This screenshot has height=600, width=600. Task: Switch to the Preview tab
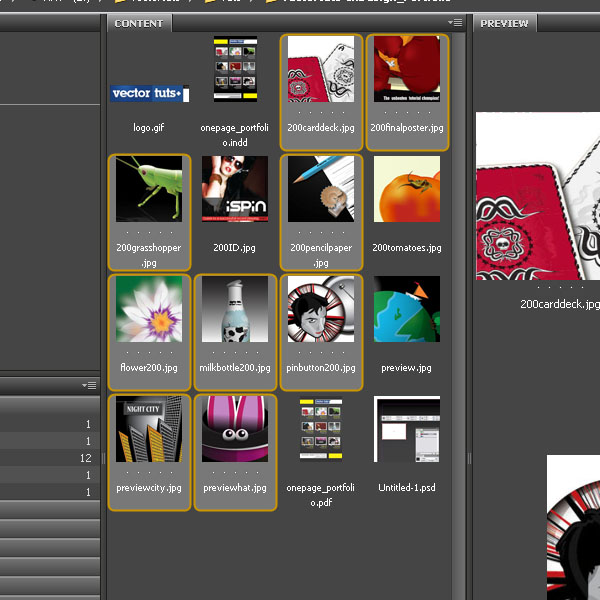504,23
